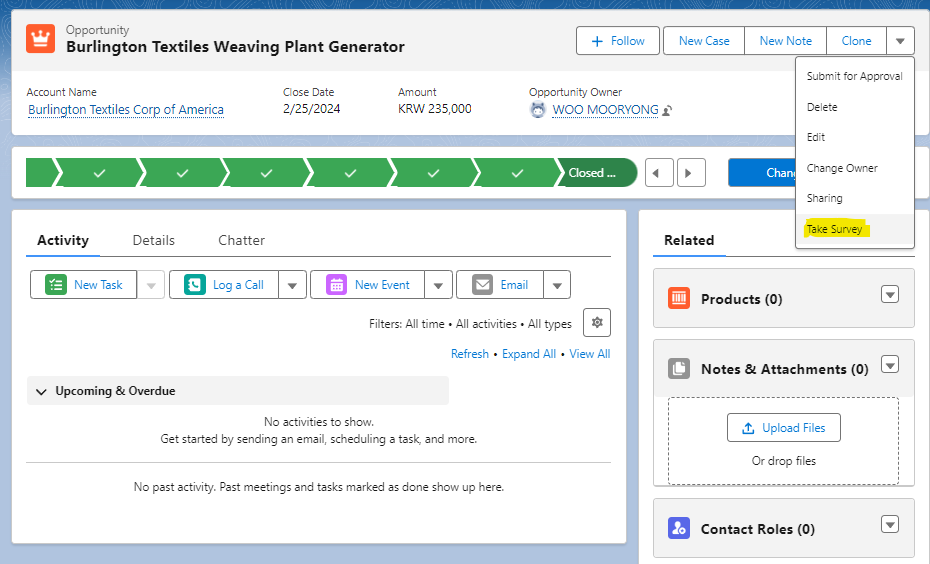The height and width of the screenshot is (564, 930).
Task: Click upload arrow icon in Upload Files
Action: coord(749,428)
